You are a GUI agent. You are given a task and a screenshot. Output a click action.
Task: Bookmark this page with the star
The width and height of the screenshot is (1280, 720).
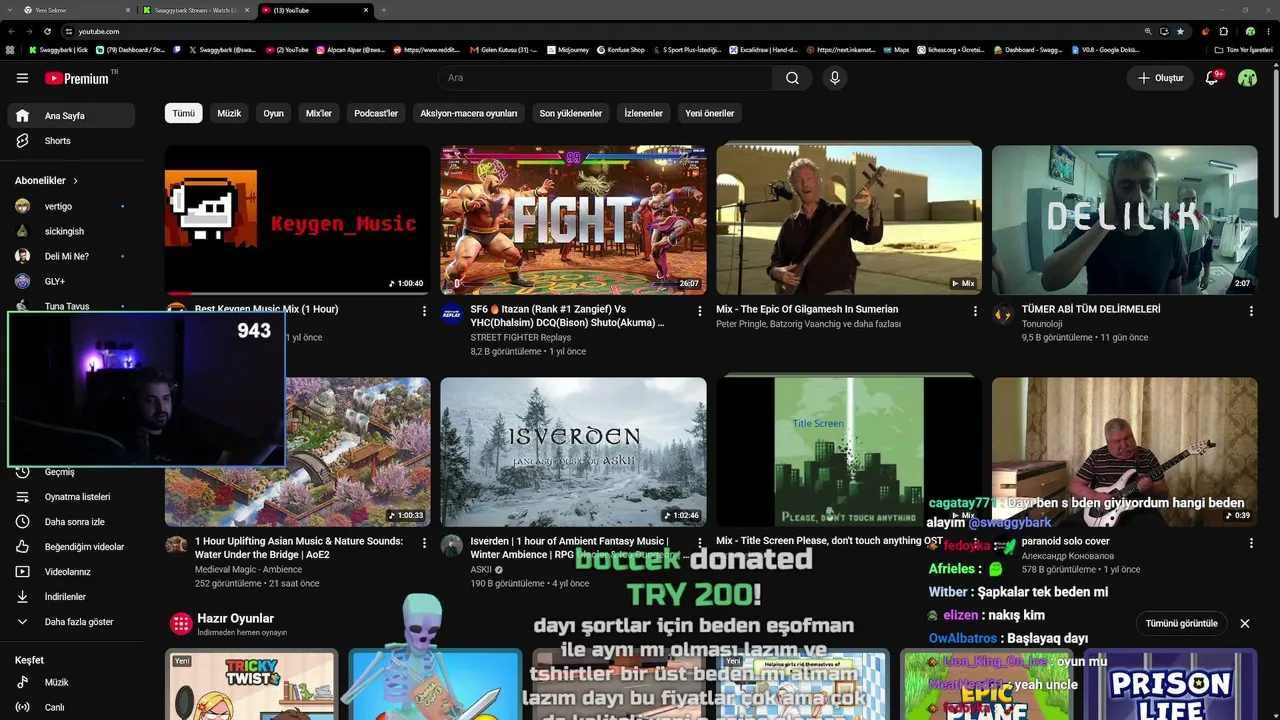(x=1180, y=31)
